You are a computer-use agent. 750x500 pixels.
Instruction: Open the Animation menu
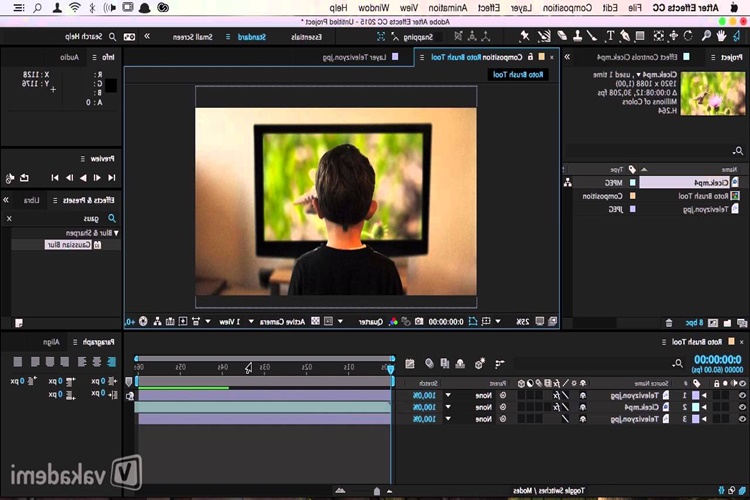tap(448, 8)
